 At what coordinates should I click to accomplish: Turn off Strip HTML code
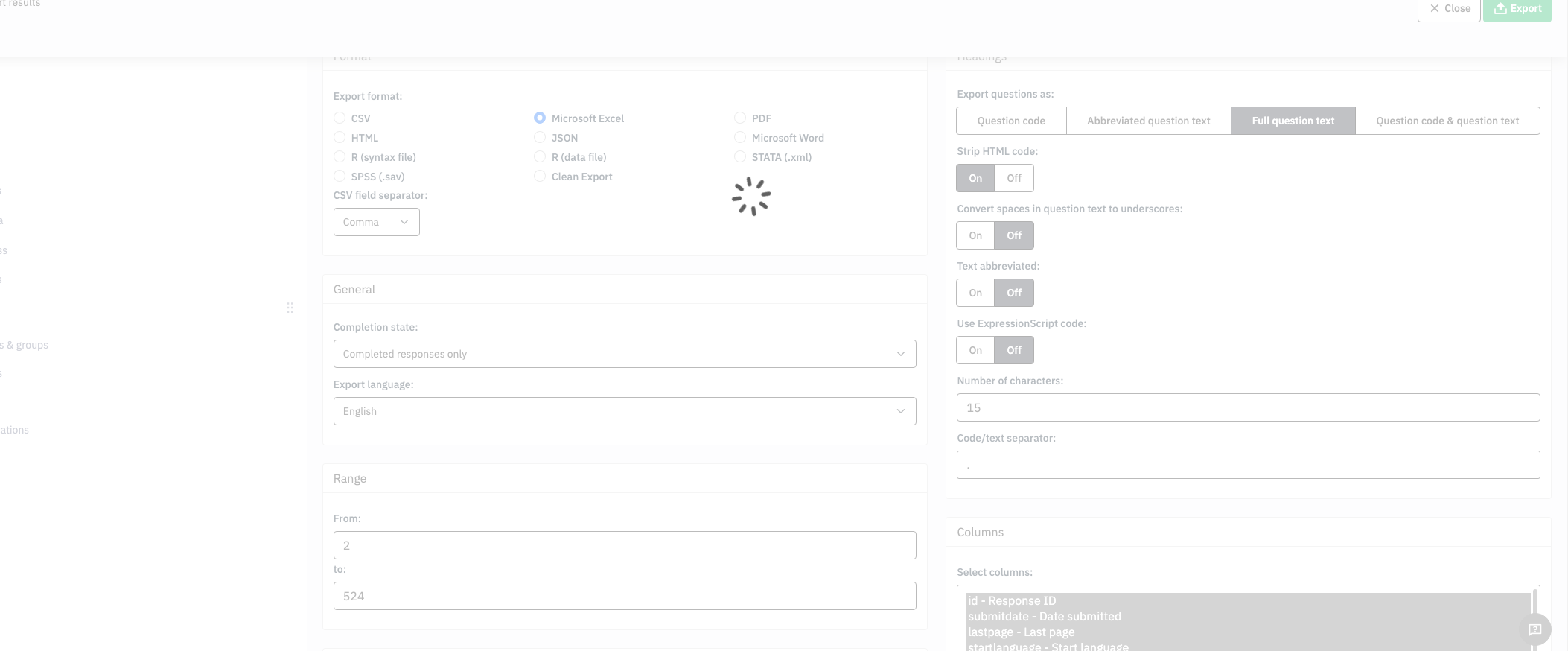(1013, 178)
